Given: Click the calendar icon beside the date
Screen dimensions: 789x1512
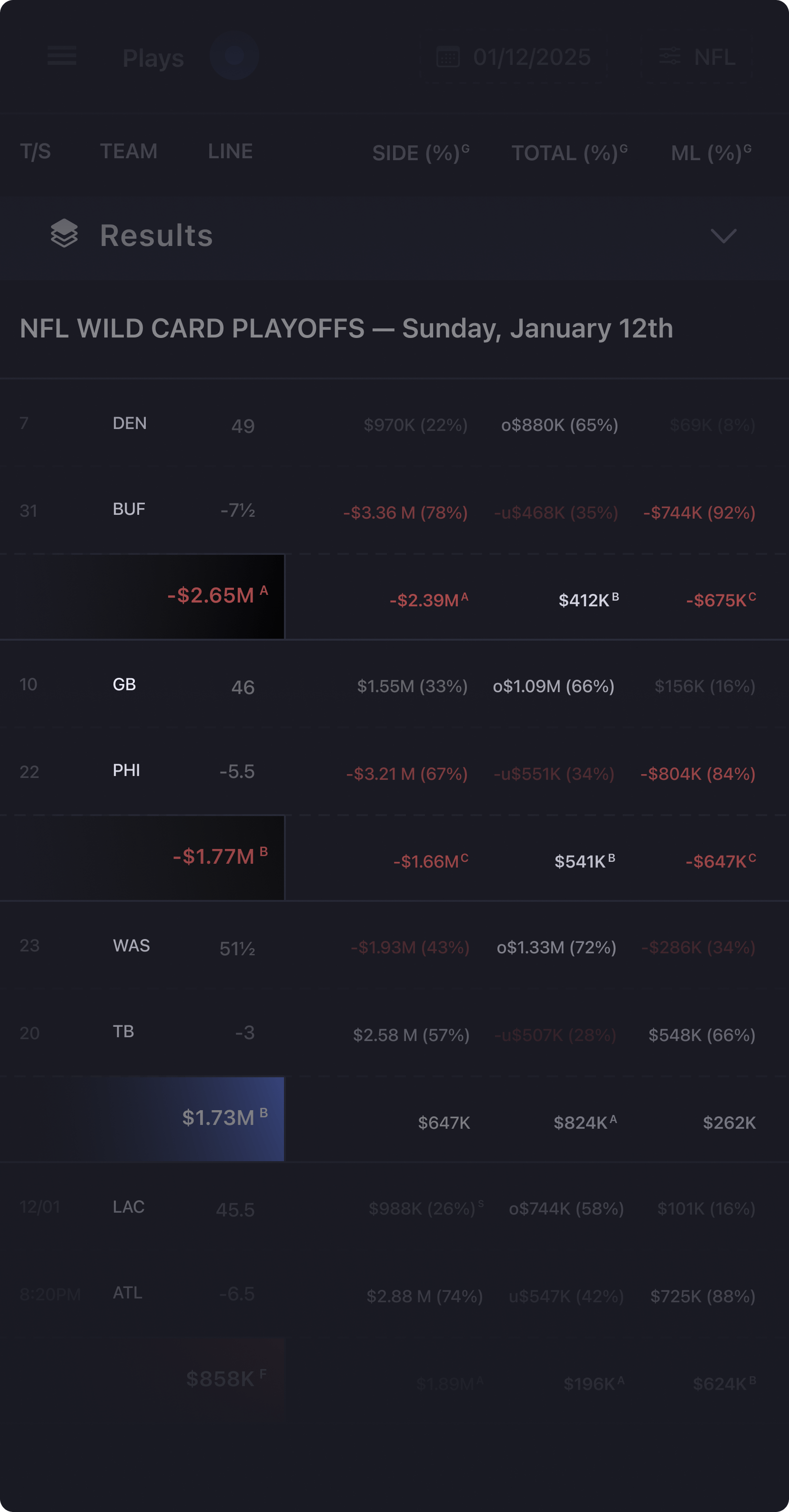Looking at the screenshot, I should pyautogui.click(x=447, y=57).
